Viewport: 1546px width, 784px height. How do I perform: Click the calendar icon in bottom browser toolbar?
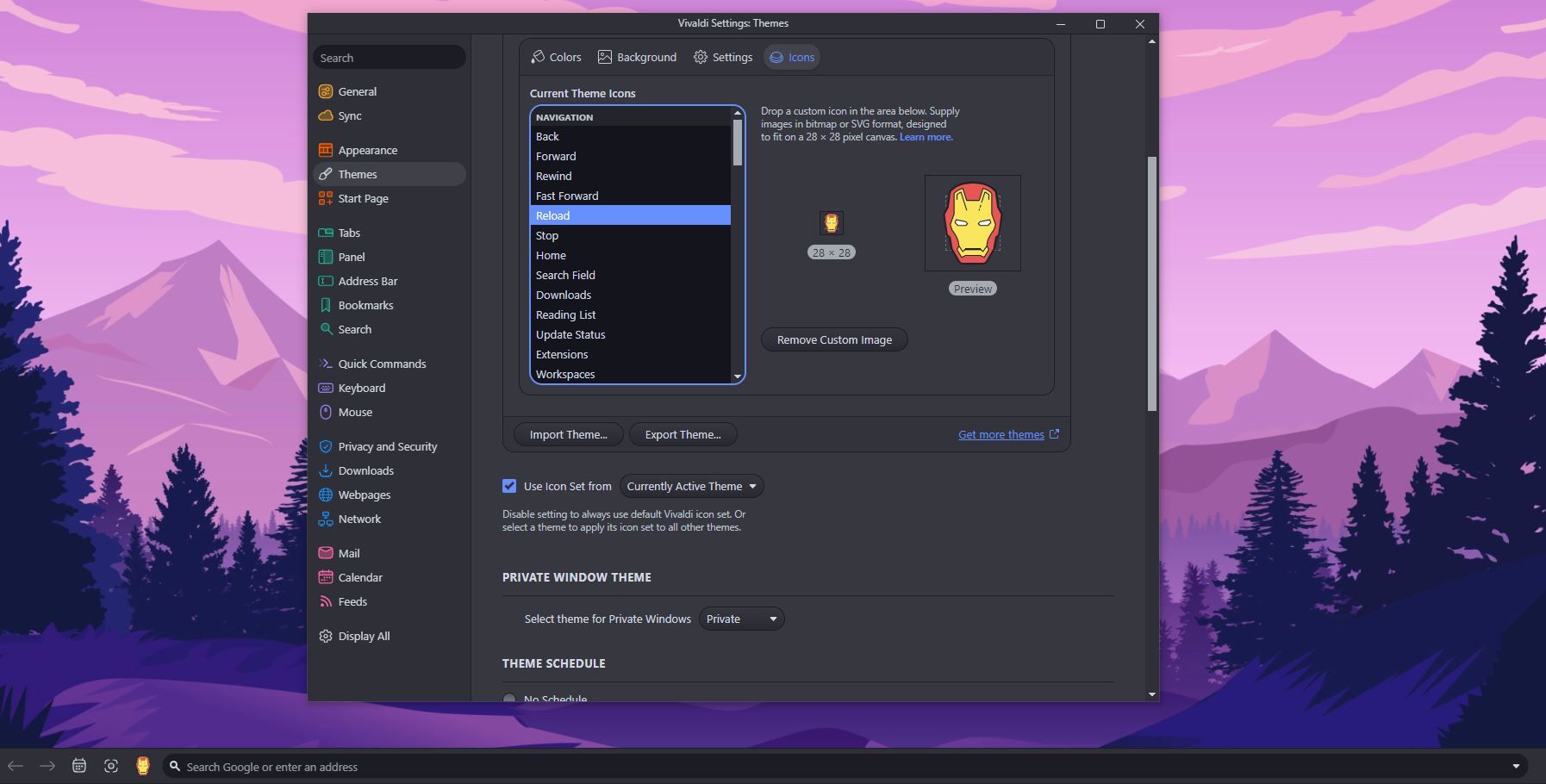tap(79, 766)
